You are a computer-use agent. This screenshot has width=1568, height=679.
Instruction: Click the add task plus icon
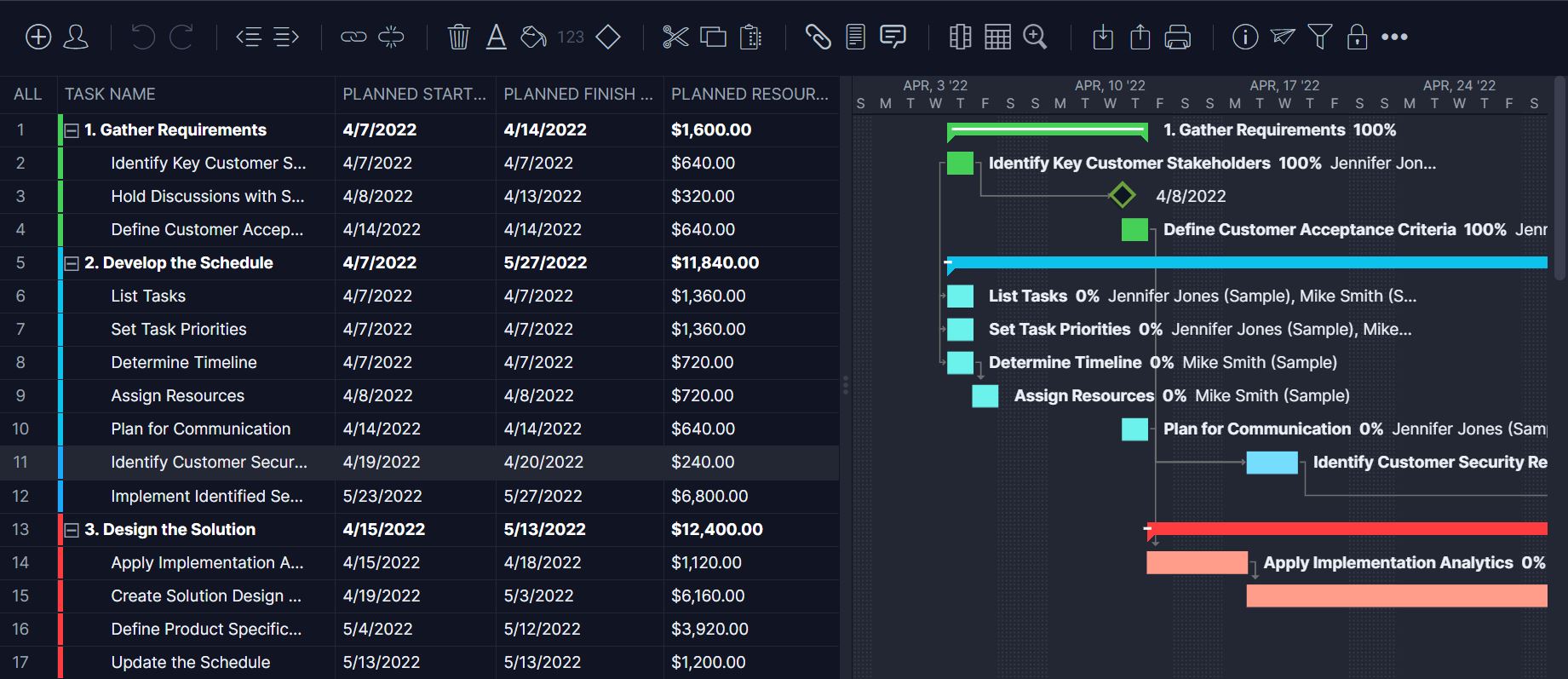tap(38, 37)
